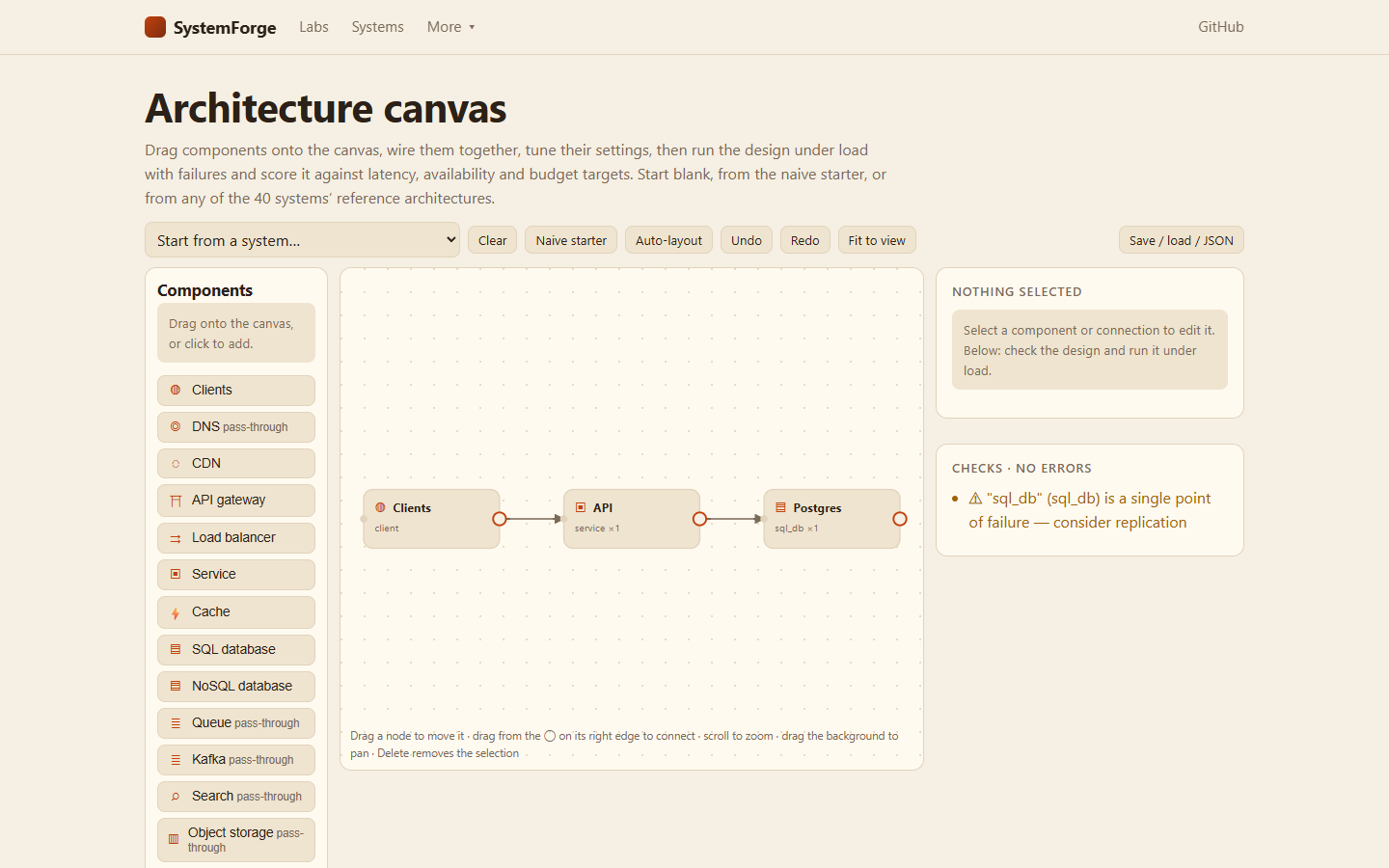The image size is (1389, 868).
Task: Click the database icon on Postgres node
Action: 780,507
